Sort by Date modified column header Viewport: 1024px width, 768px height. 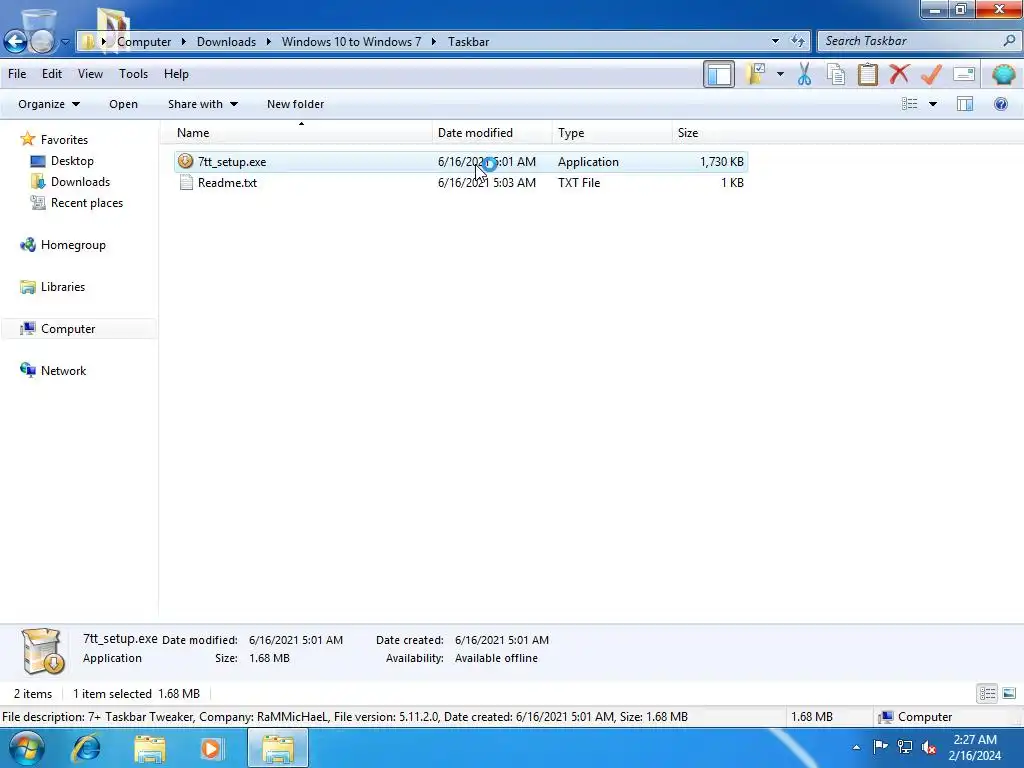492,133
